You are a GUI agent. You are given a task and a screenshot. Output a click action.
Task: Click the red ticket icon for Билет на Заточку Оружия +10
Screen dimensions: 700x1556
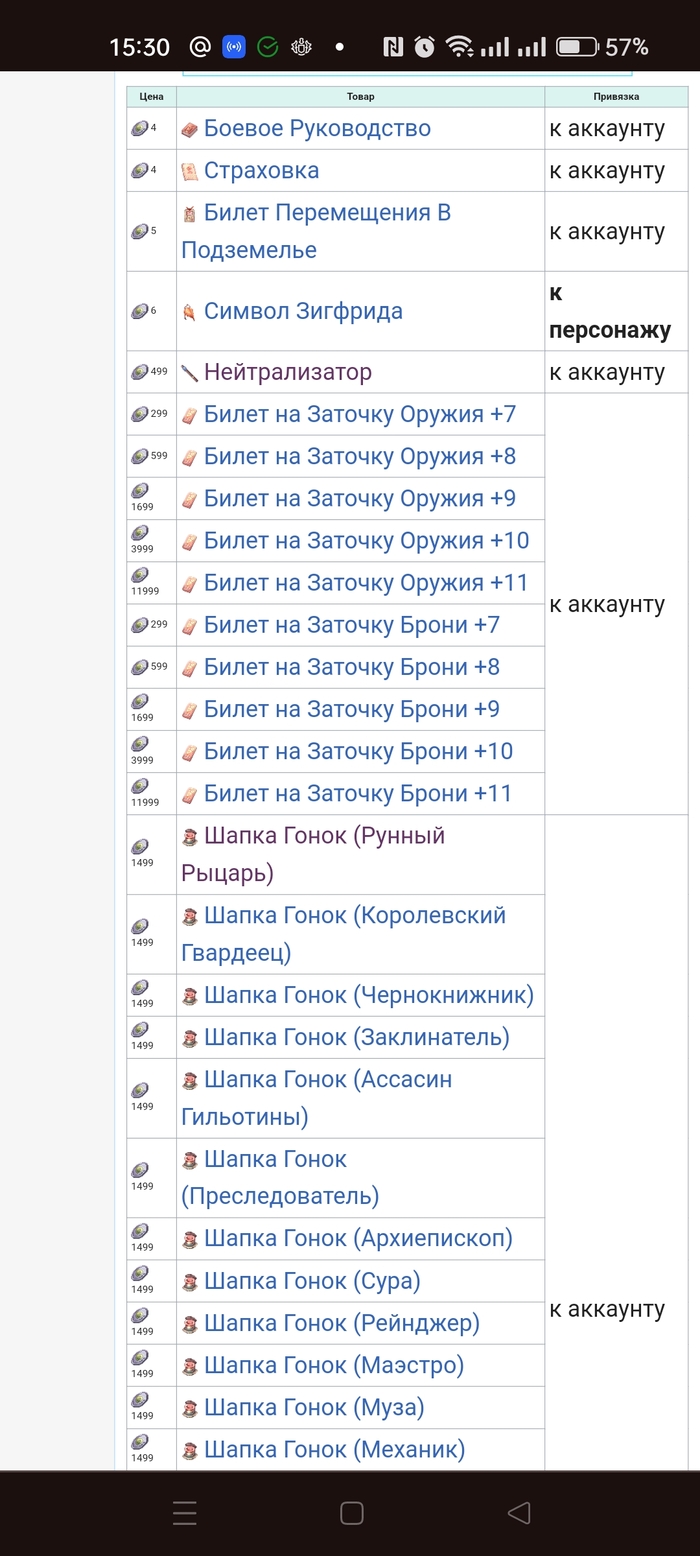tap(192, 540)
